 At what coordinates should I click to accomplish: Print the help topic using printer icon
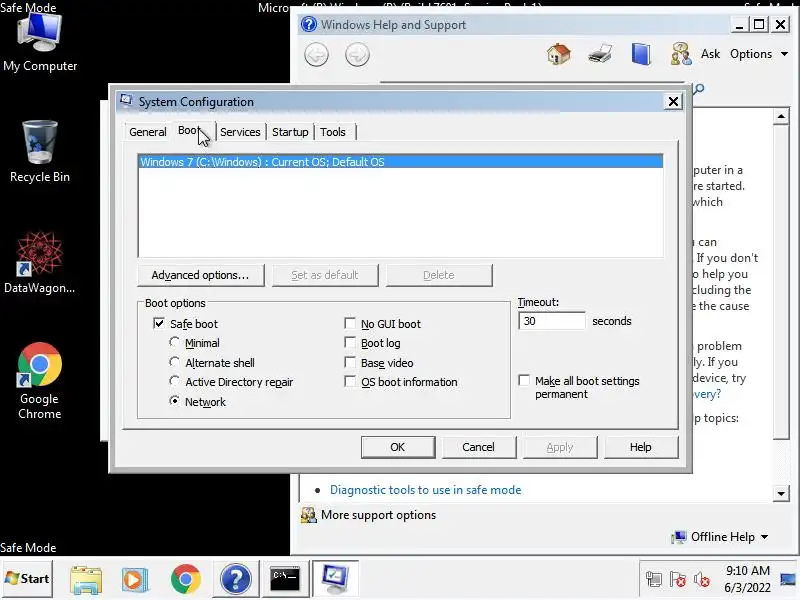(600, 54)
